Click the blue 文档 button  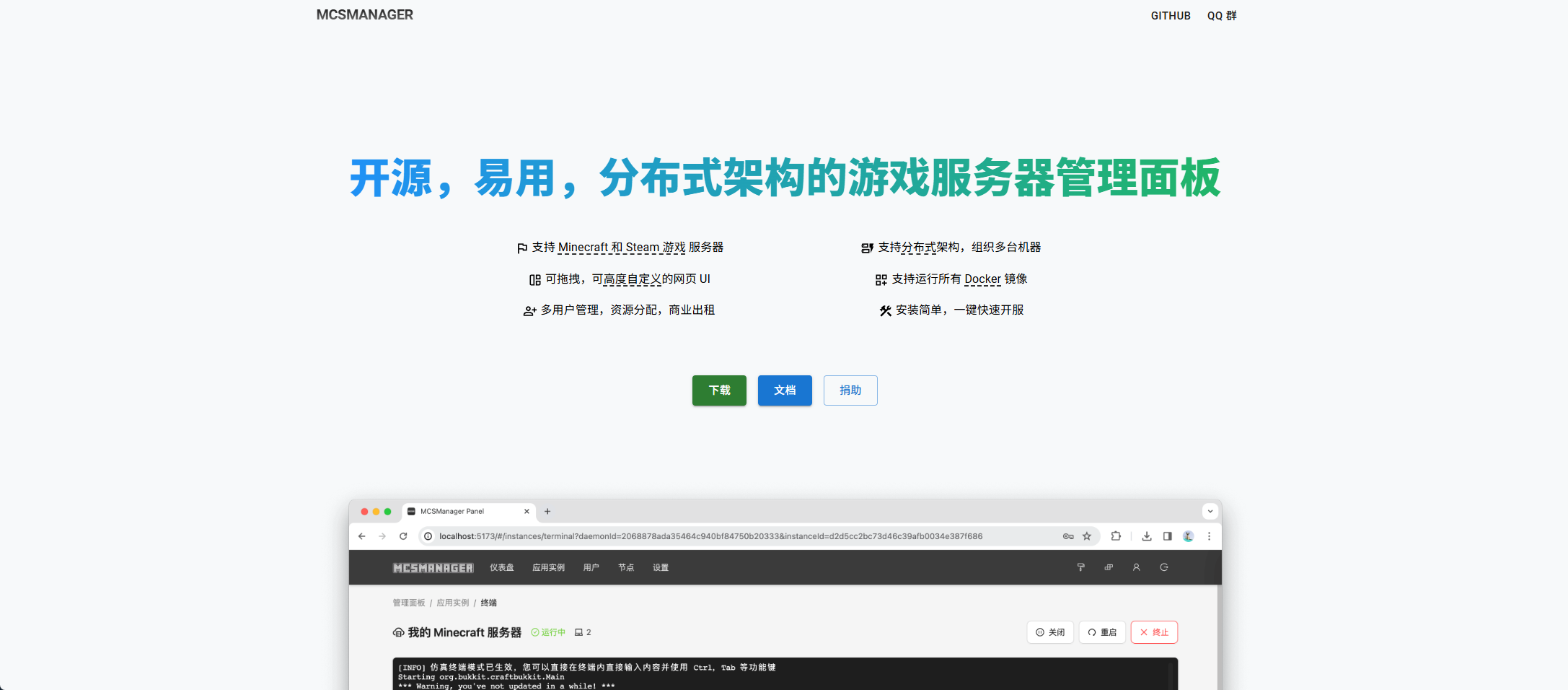(x=785, y=390)
